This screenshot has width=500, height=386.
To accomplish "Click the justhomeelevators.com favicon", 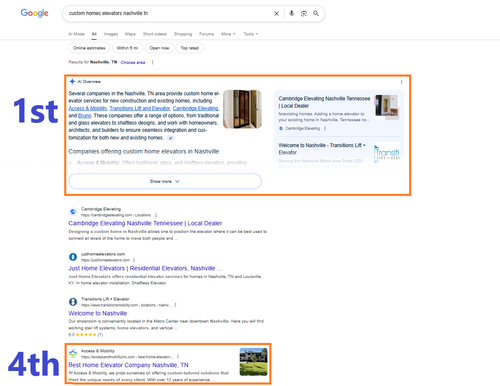I will (x=73, y=257).
